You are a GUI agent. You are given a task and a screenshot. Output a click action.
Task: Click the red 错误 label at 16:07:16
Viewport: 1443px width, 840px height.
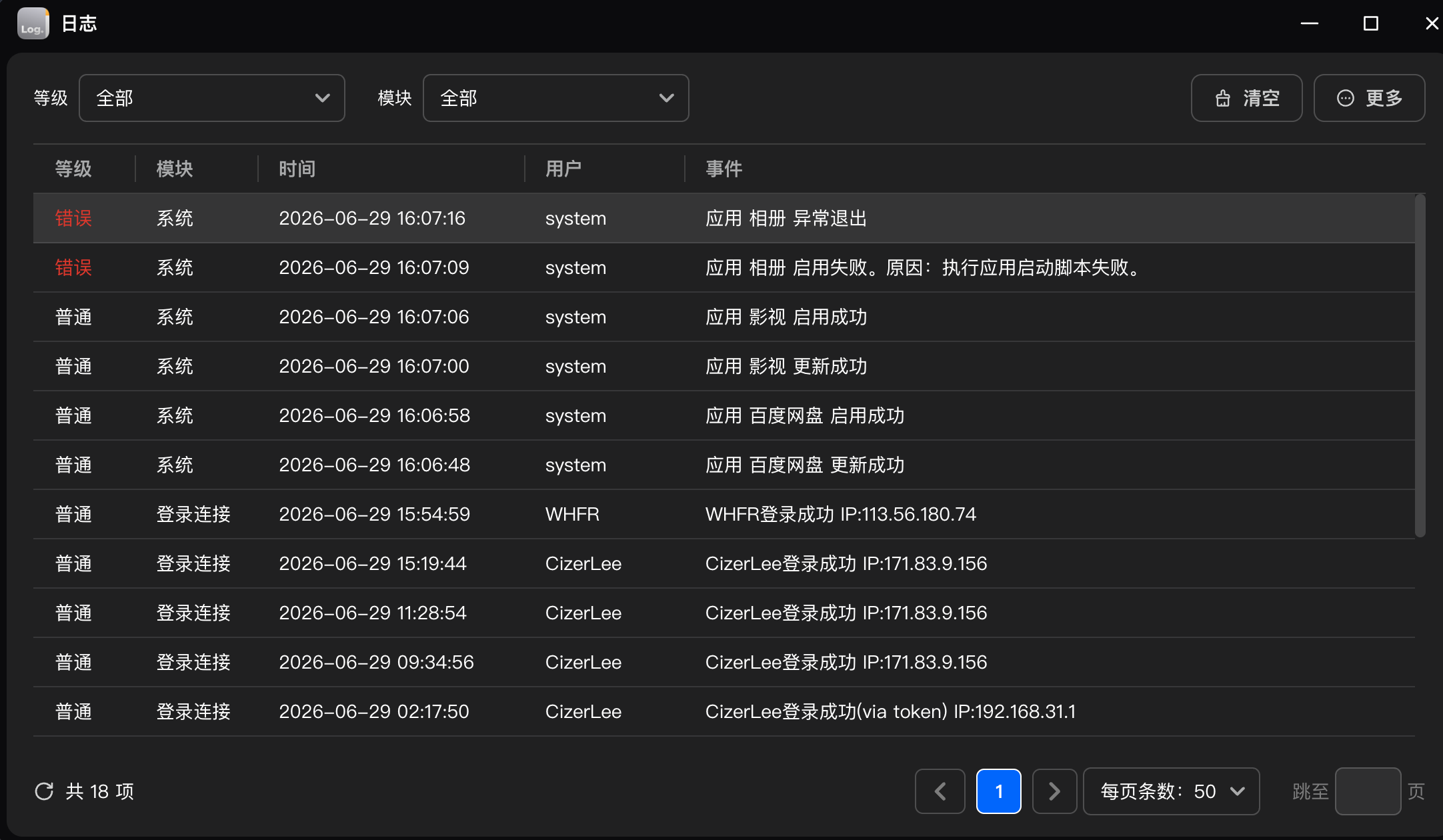[73, 218]
